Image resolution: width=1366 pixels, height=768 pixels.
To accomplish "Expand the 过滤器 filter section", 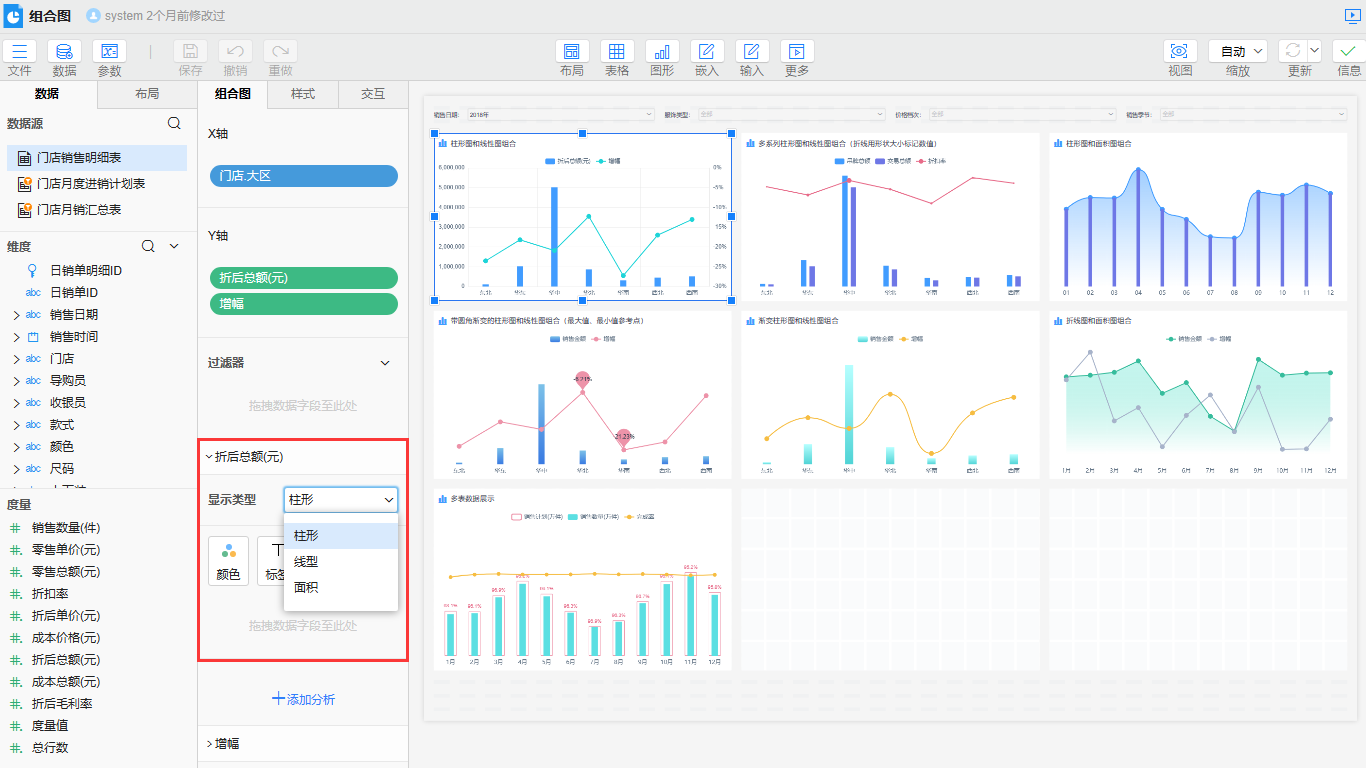I will pos(385,363).
